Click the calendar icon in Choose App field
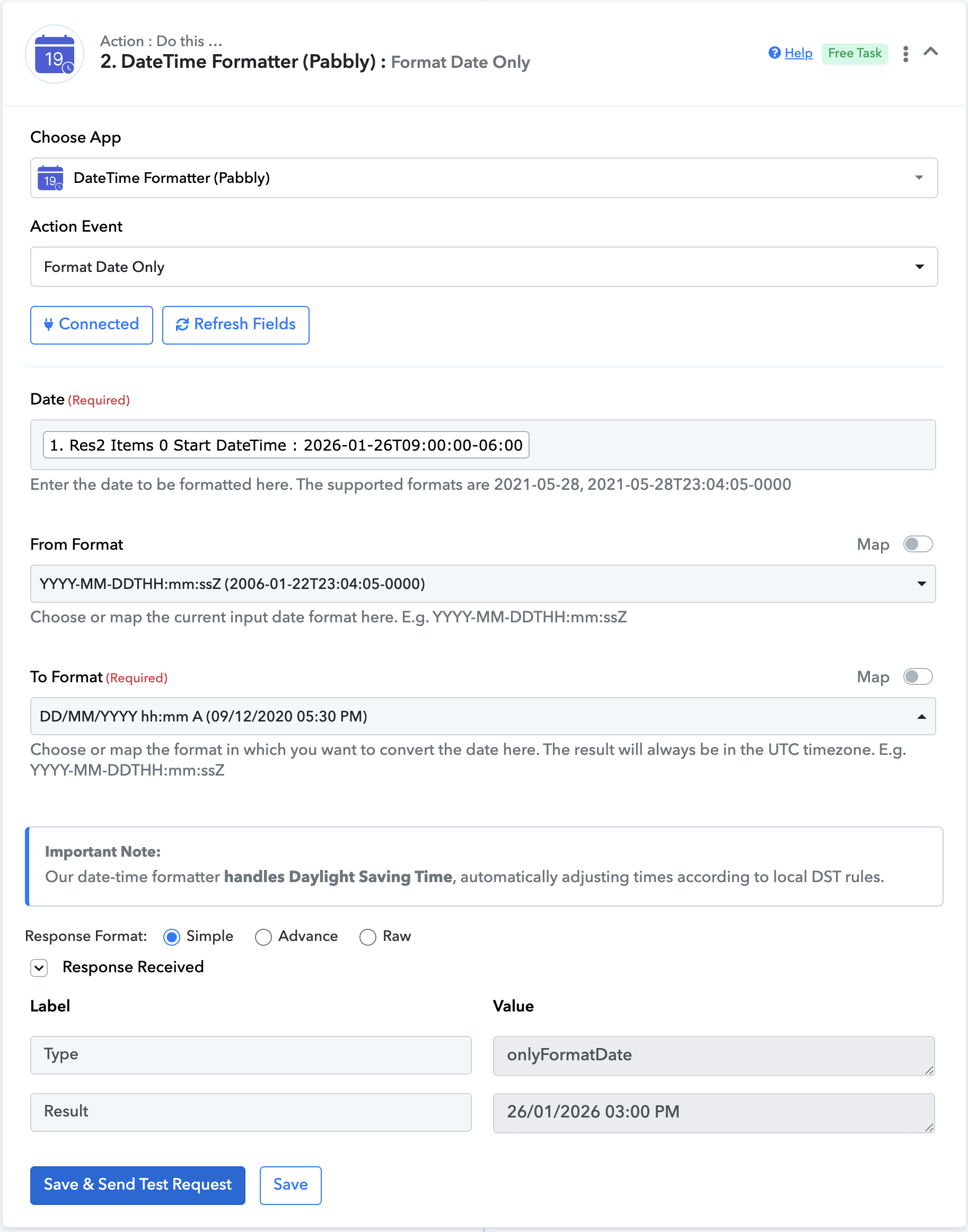This screenshot has height=1232, width=968. tap(50, 178)
